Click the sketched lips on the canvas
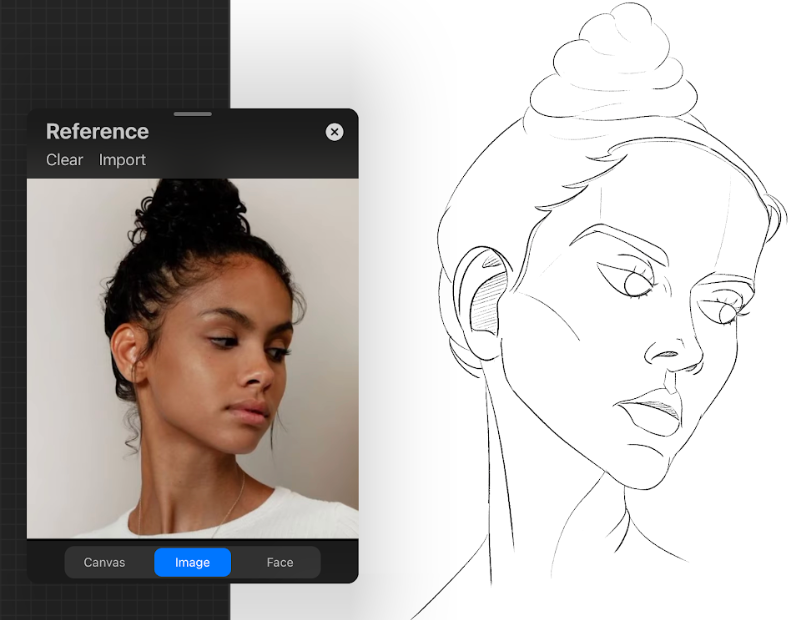Viewport: 807px width, 620px height. tap(648, 410)
